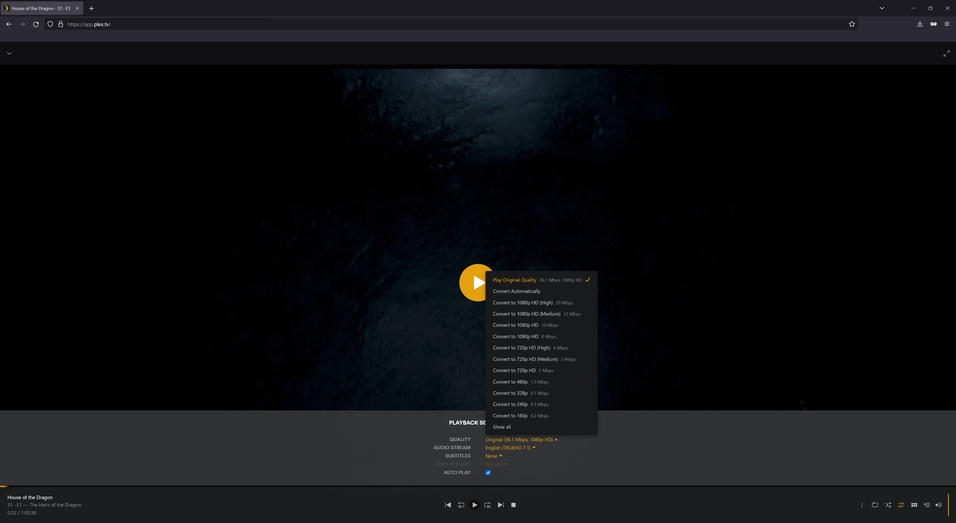
Task: Open the Audio Stream dropdown English TRUEHD 7.1
Action: click(510, 448)
